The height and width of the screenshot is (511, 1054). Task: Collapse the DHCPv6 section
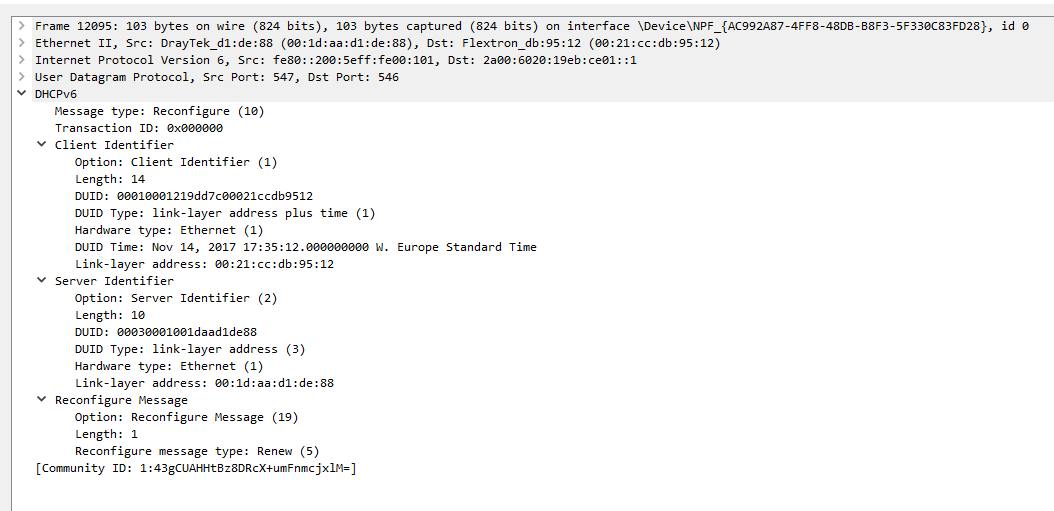22,94
